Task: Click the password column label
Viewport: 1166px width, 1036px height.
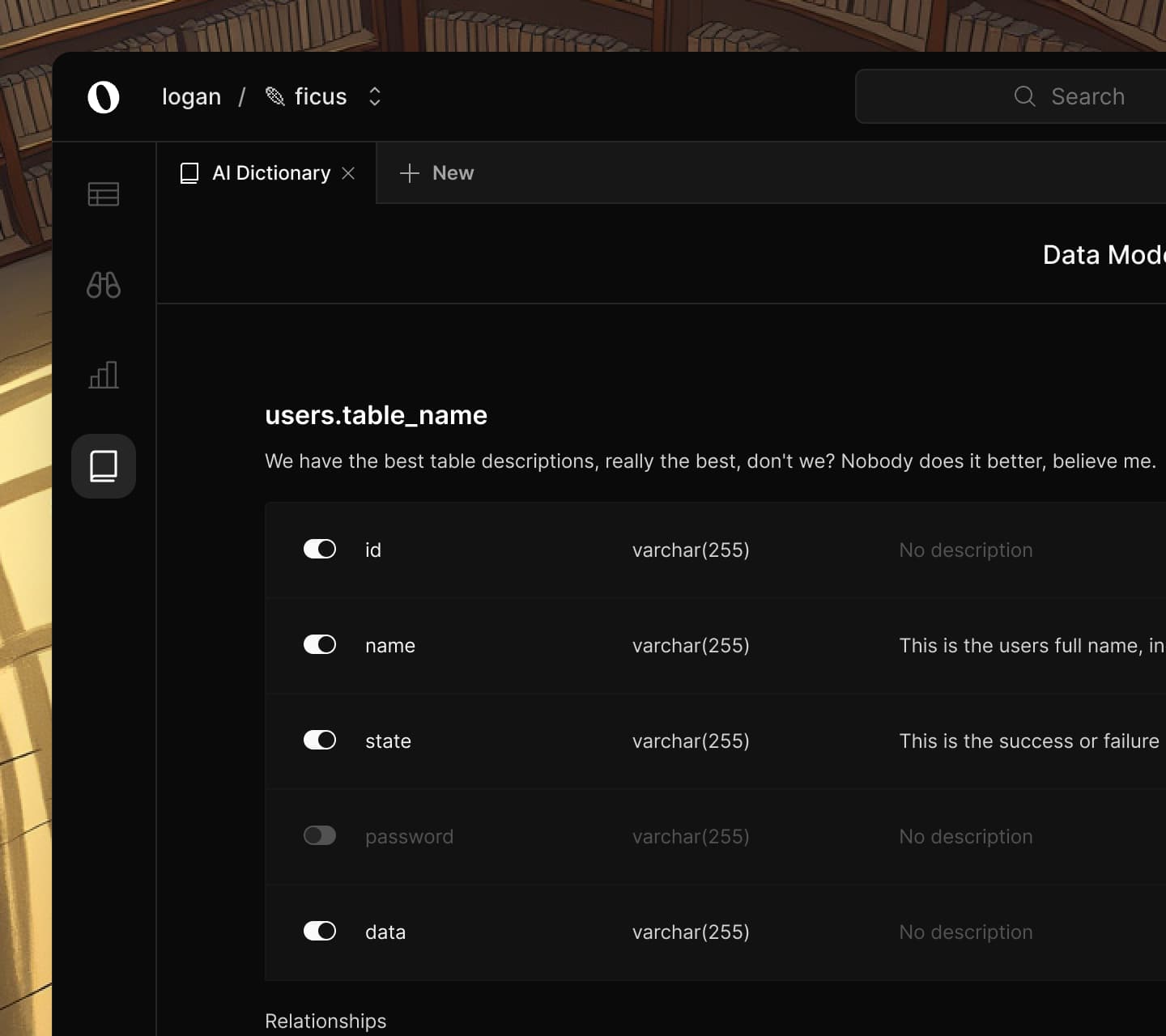Action: tap(409, 837)
